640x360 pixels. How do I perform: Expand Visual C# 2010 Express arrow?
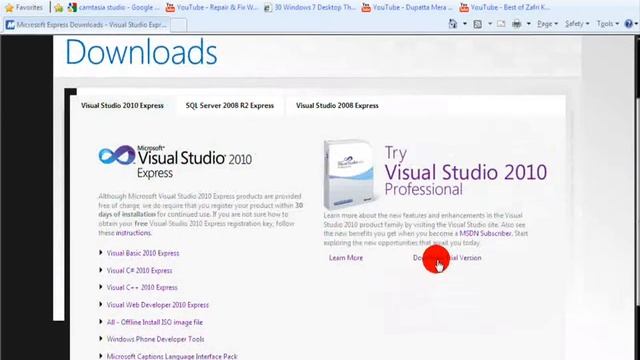[x=100, y=270]
